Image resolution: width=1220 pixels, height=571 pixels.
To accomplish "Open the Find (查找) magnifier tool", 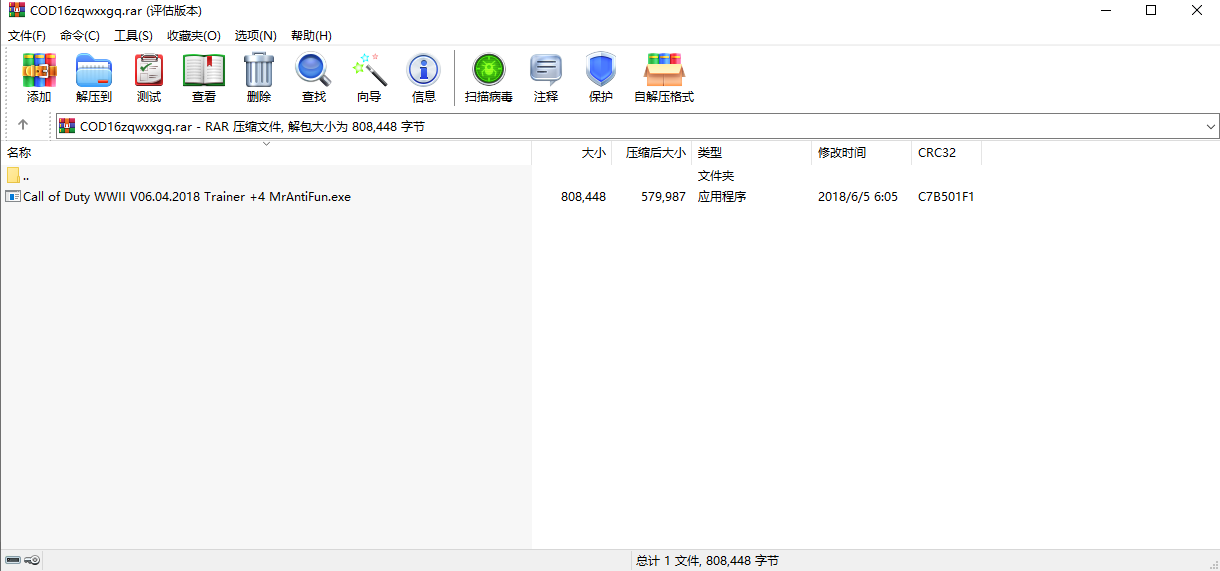I will point(314,78).
